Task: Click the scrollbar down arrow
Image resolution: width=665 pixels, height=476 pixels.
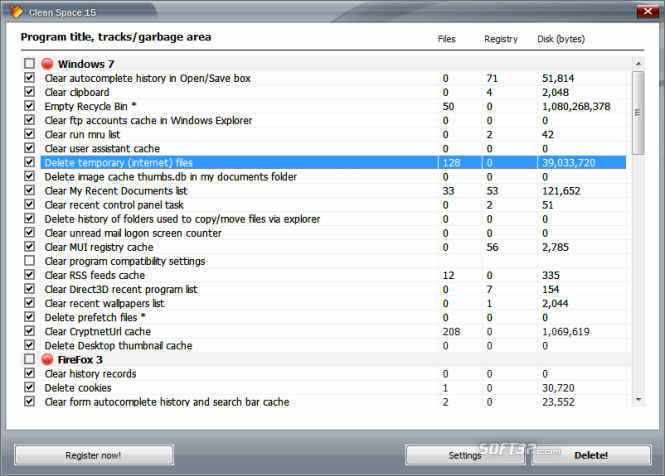Action: (638, 400)
